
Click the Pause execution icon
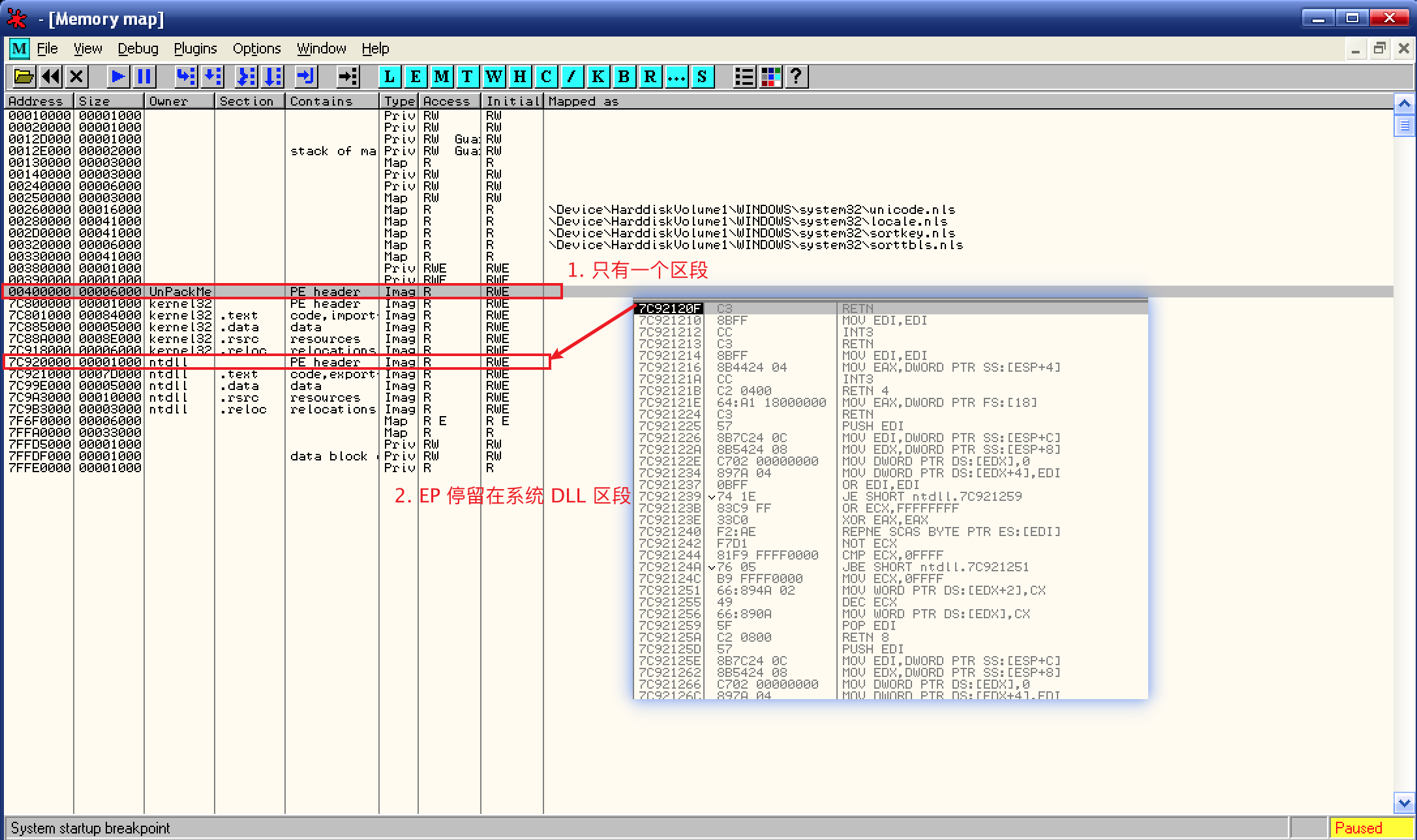(x=144, y=77)
